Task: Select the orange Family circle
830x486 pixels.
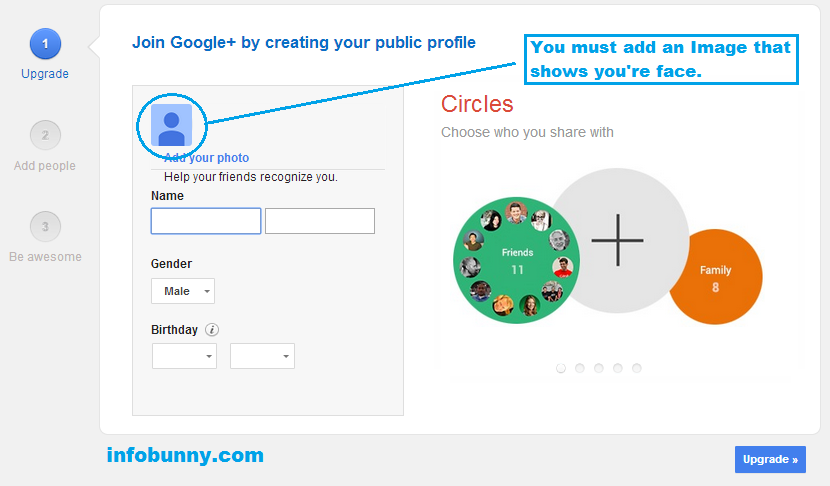Action: pyautogui.click(x=716, y=277)
